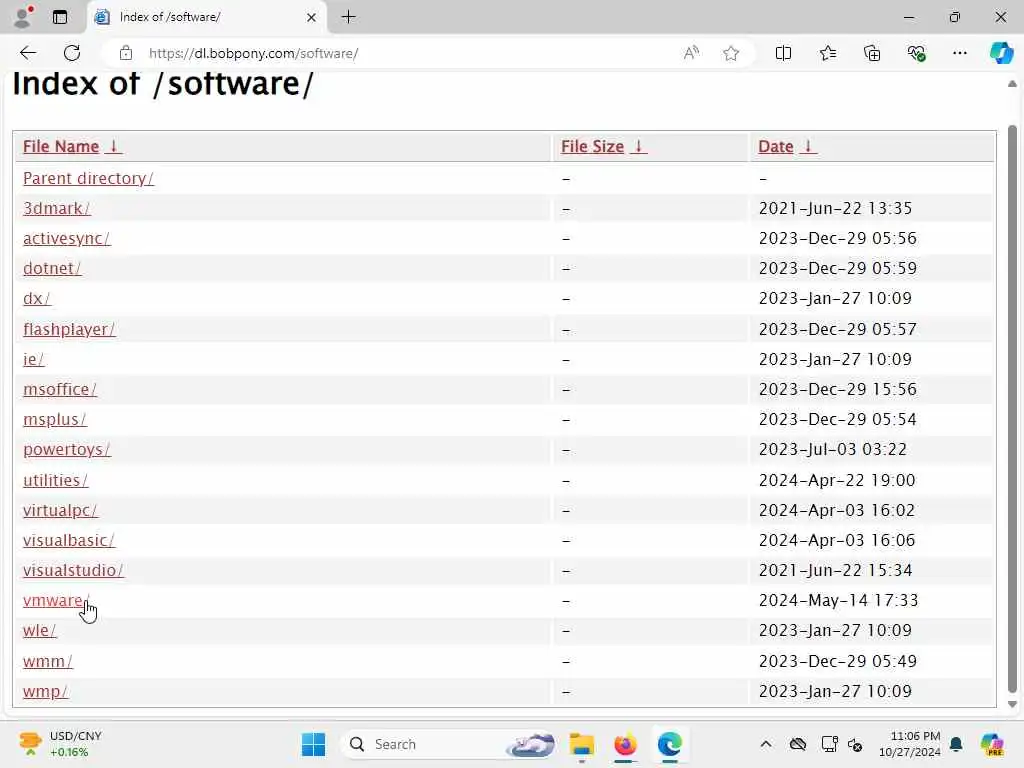
Task: Open Settings and more ellipsis menu
Action: click(959, 53)
